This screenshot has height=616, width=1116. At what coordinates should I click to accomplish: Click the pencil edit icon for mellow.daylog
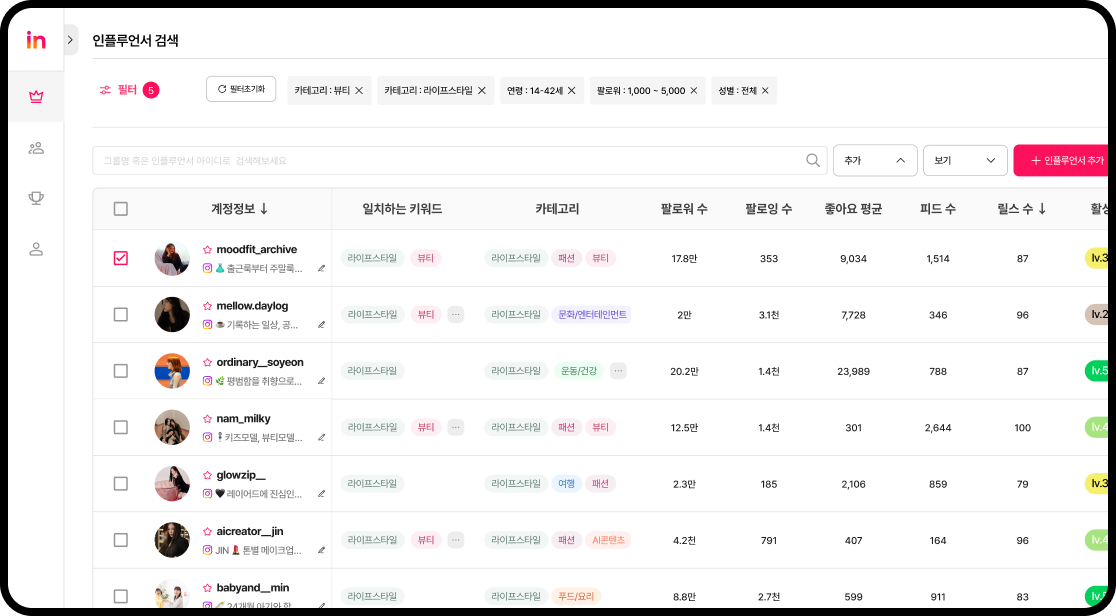click(x=321, y=325)
